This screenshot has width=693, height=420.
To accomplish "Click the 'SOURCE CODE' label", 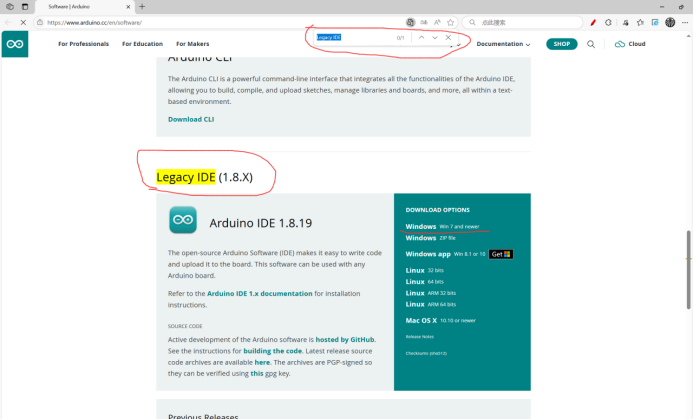I will [185, 326].
